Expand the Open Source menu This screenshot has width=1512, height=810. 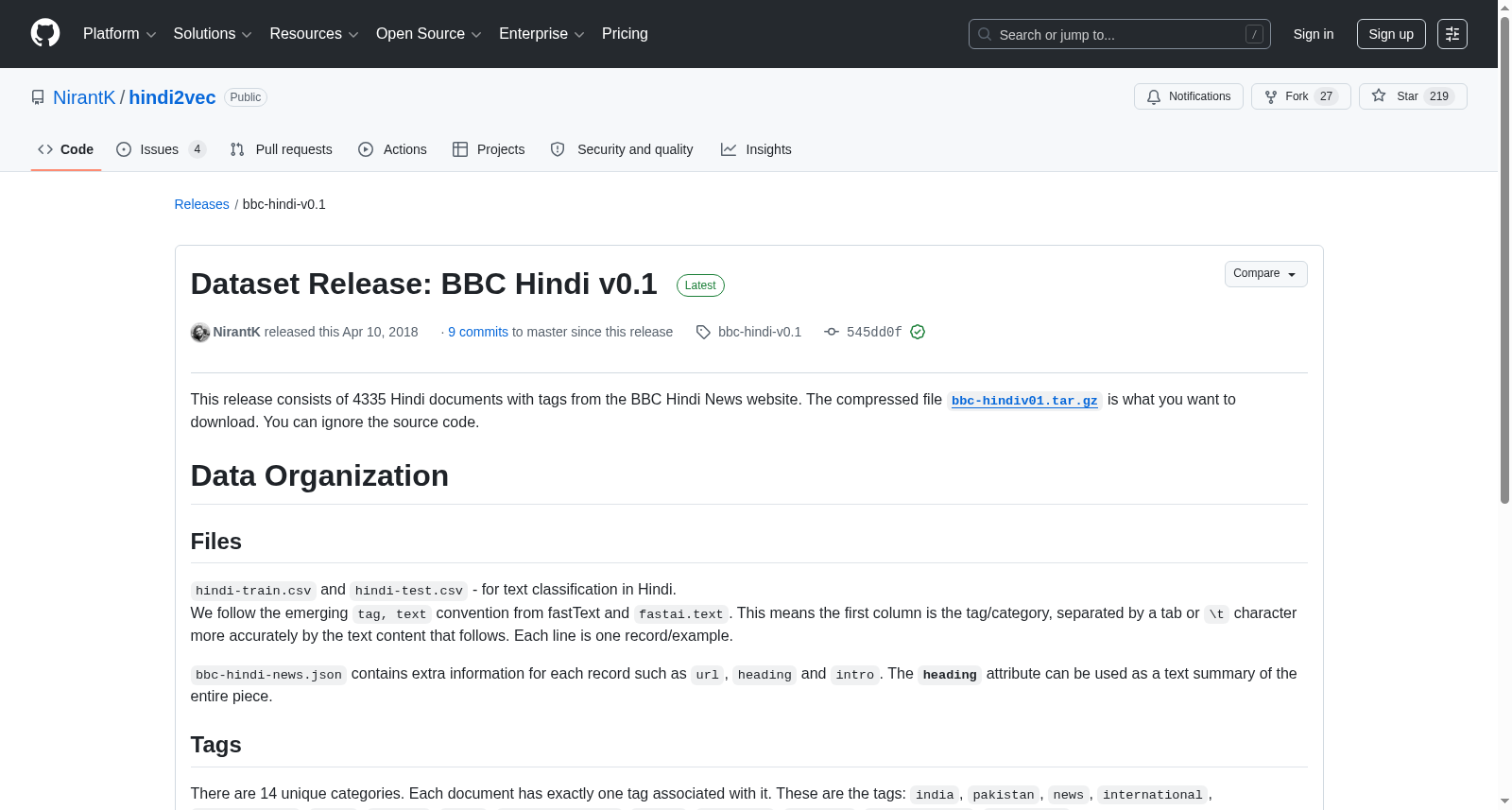428,34
